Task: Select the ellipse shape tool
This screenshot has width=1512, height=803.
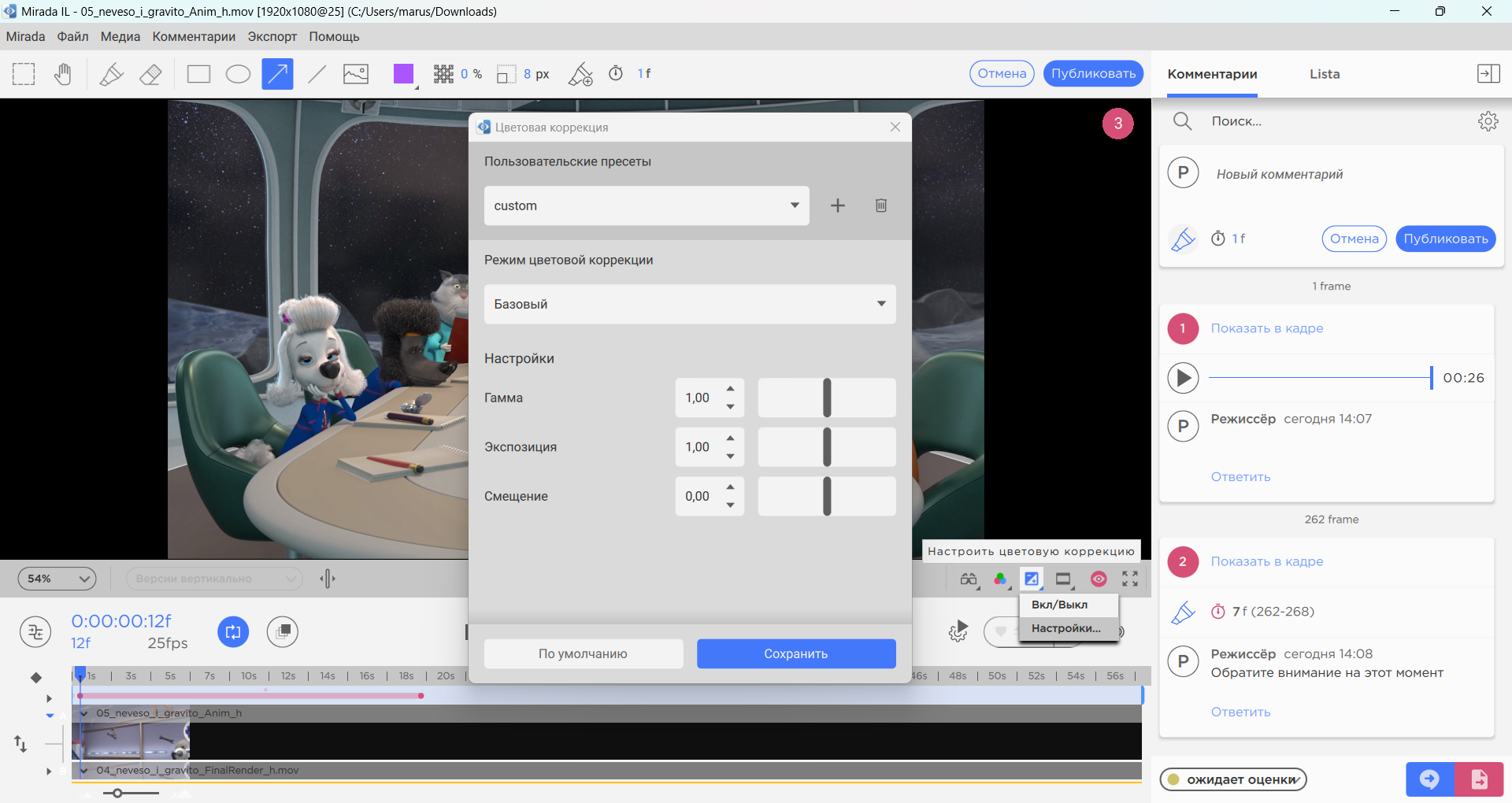Action: pos(238,74)
